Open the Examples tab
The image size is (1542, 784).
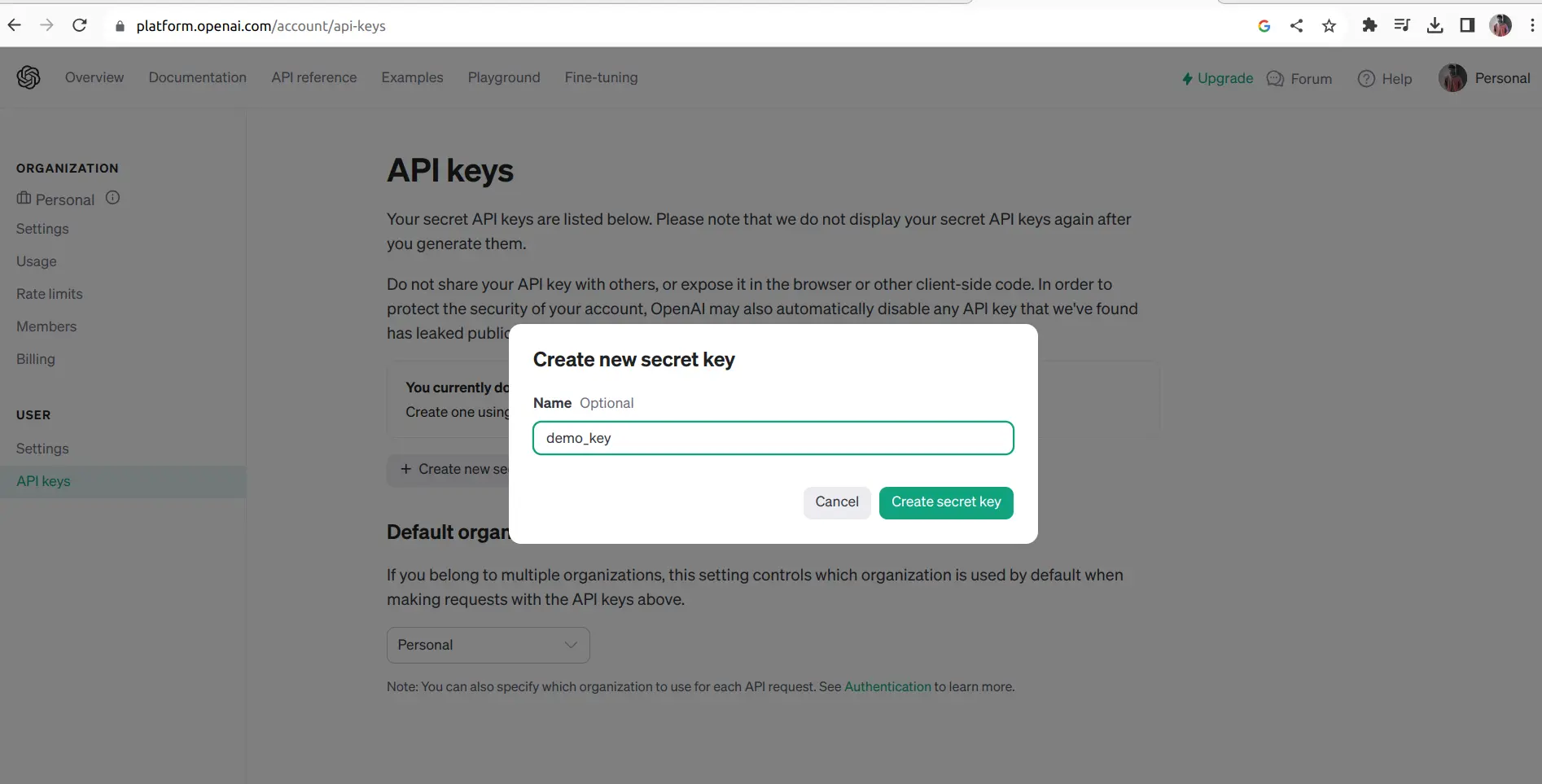point(413,77)
